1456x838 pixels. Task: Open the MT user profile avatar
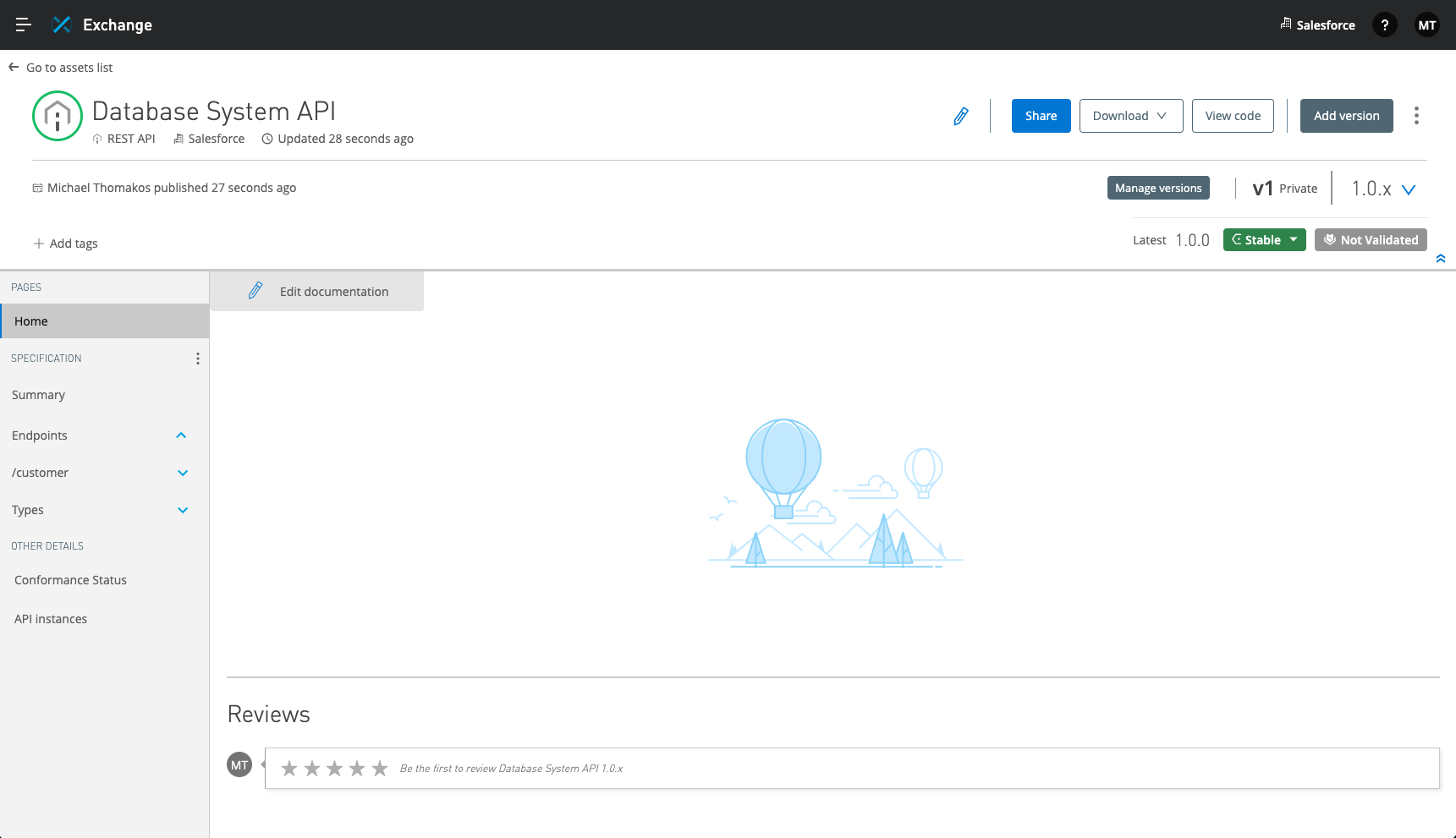pos(1426,25)
